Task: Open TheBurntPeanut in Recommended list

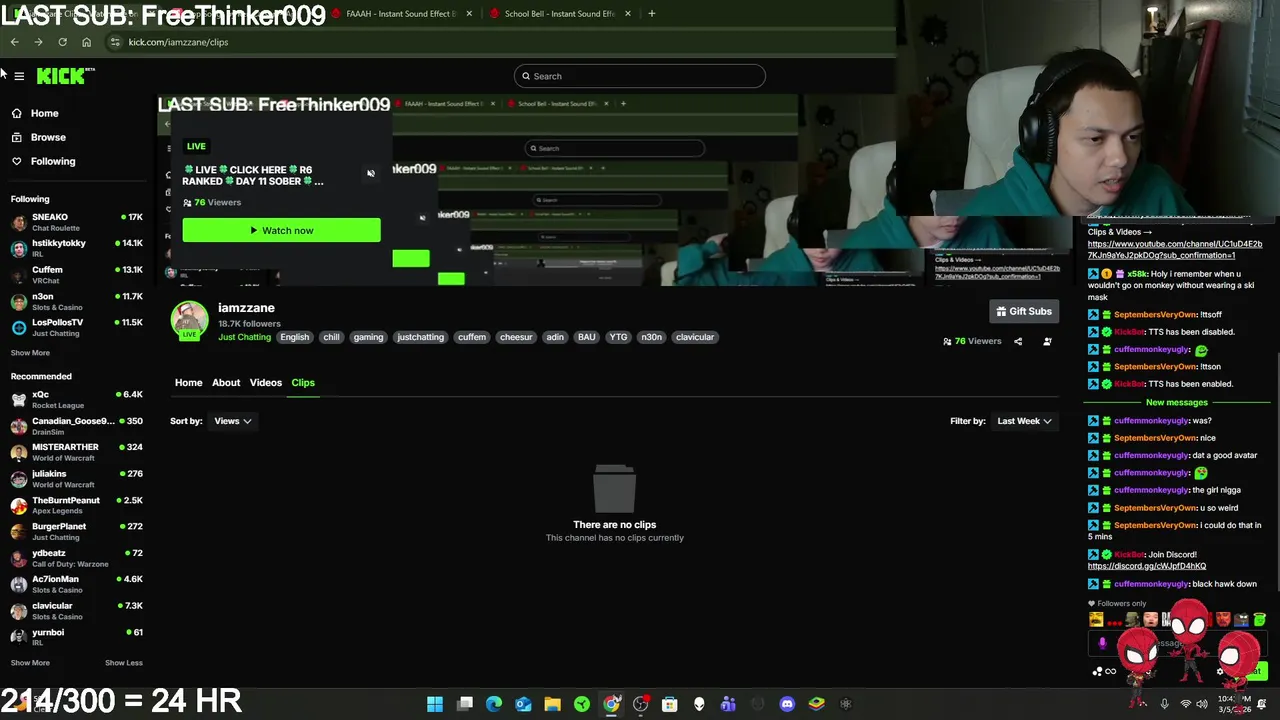Action: coord(76,505)
